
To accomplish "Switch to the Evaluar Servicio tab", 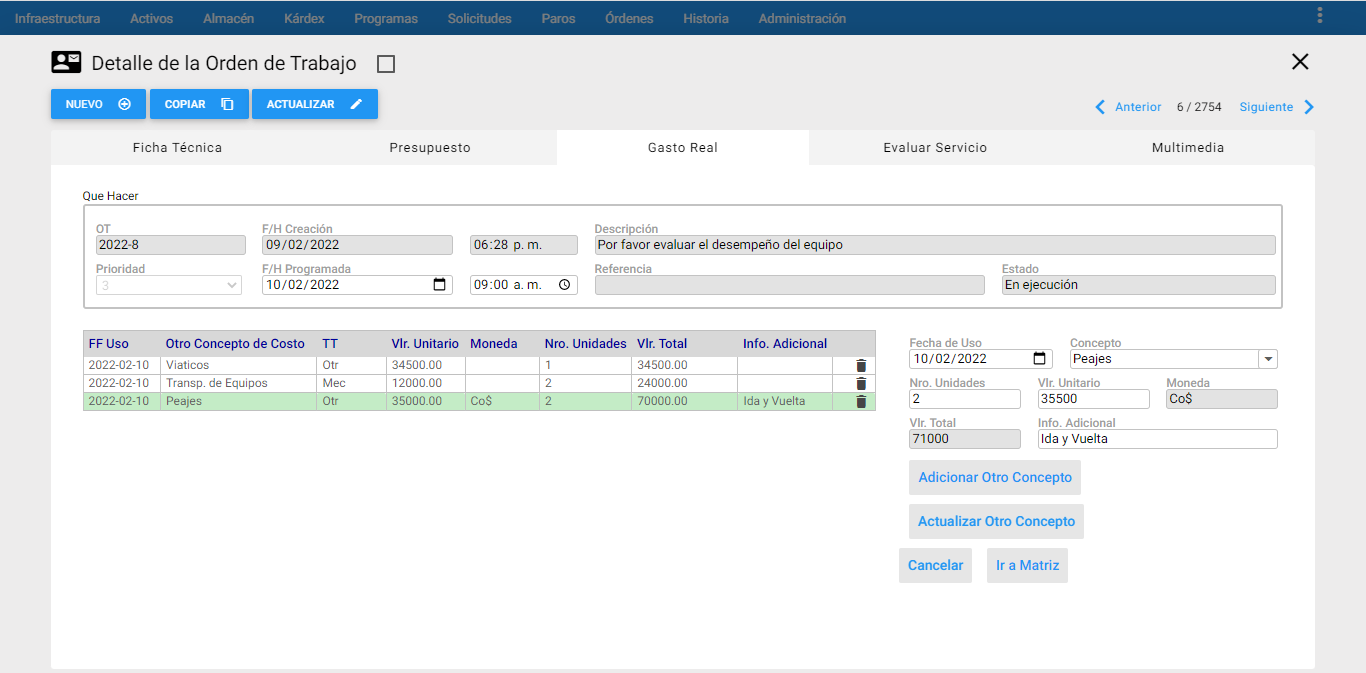I will 935,147.
